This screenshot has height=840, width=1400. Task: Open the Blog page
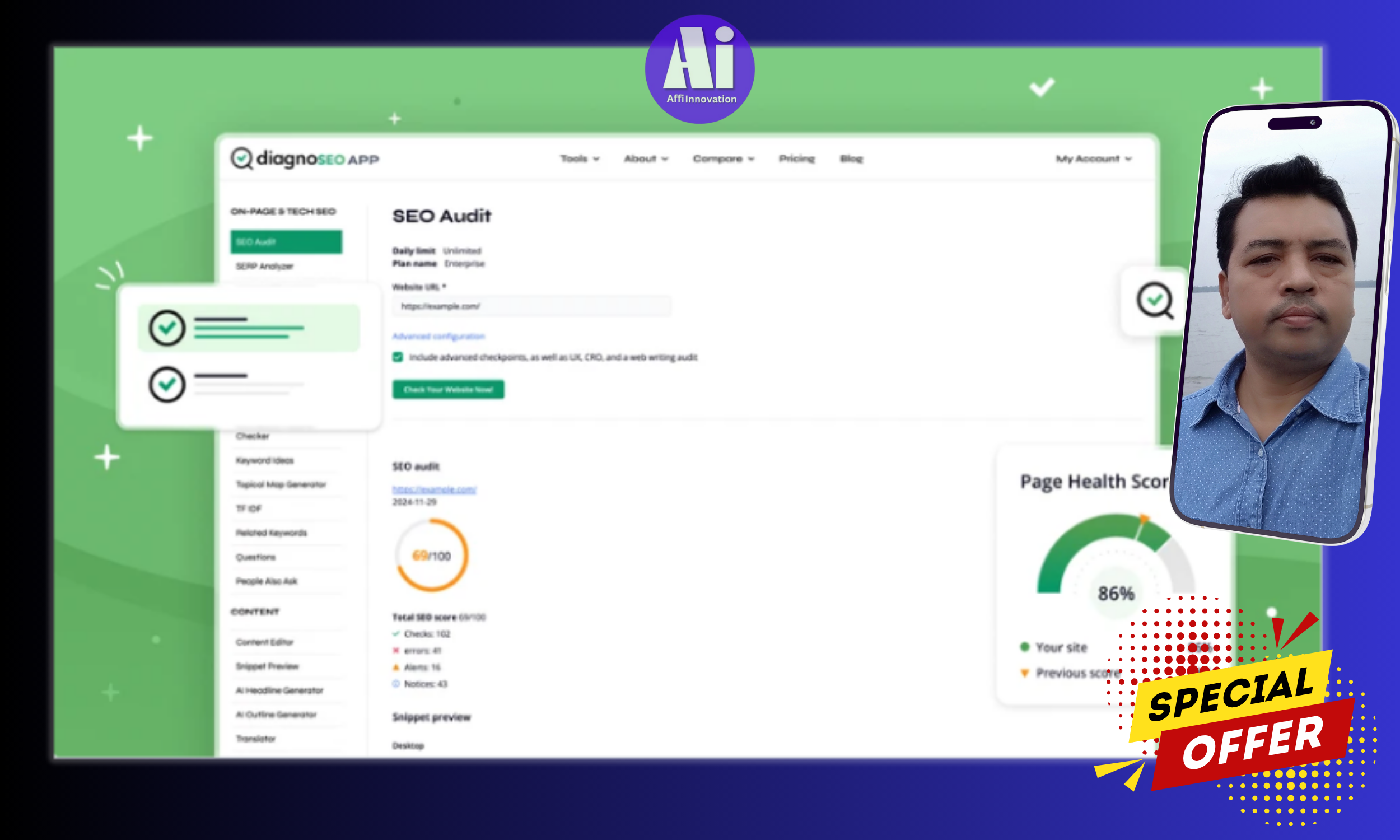point(851,158)
